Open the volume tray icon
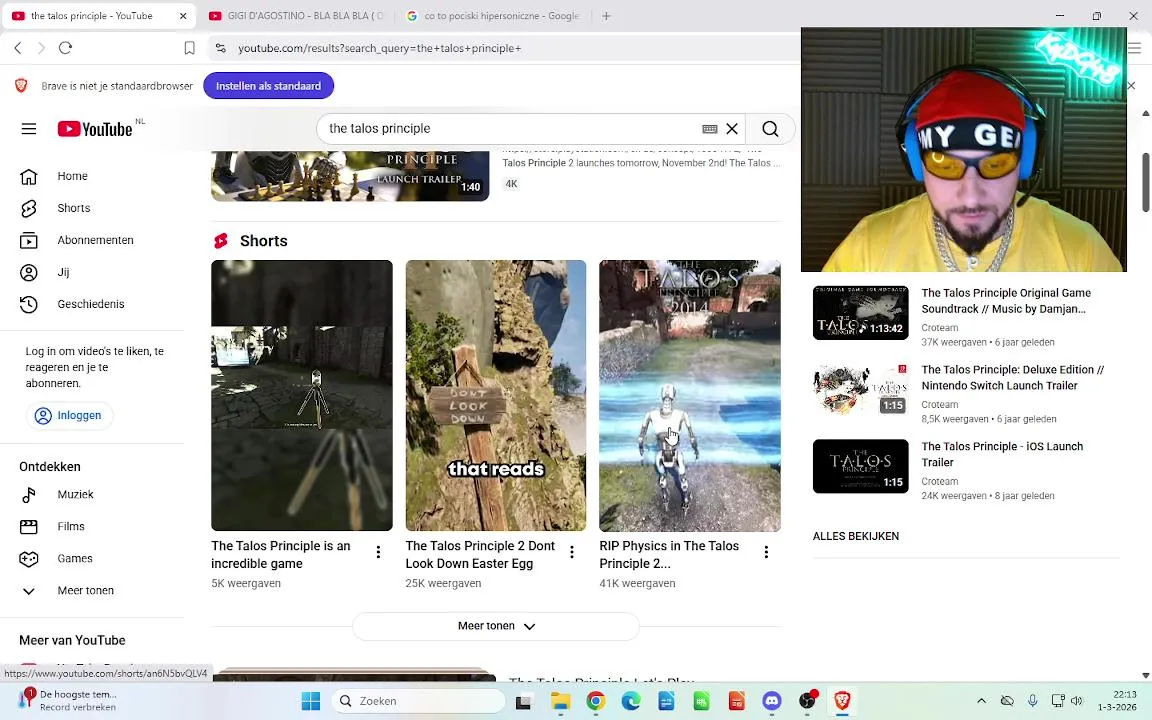This screenshot has height=720, width=1152. [1077, 702]
